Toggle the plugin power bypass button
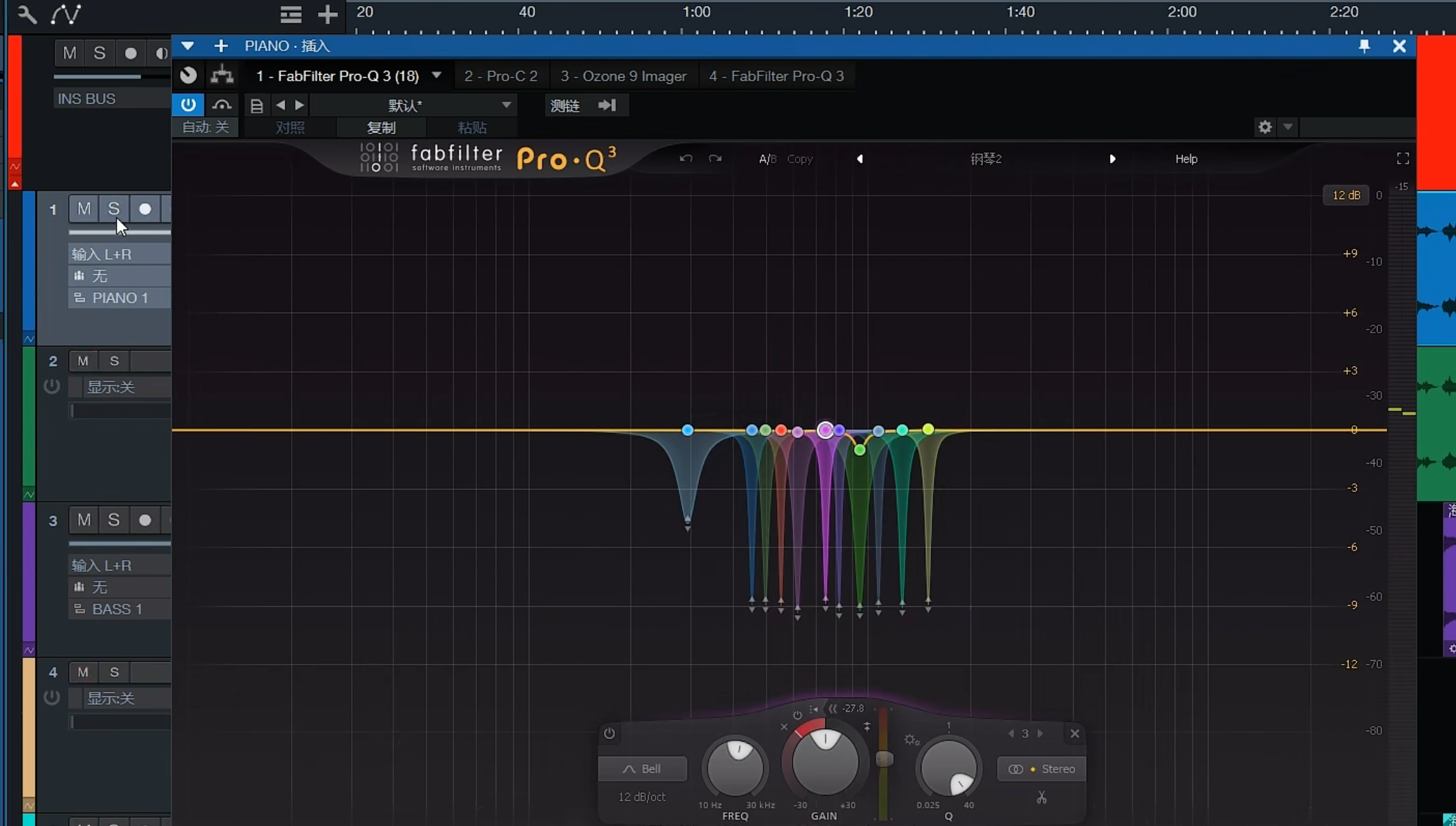Image resolution: width=1456 pixels, height=826 pixels. [x=188, y=105]
